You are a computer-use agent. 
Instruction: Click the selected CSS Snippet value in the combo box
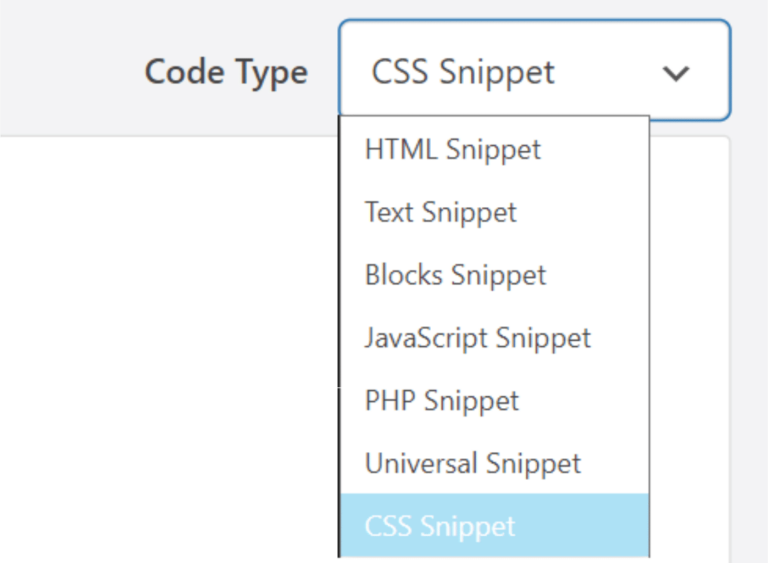(463, 72)
